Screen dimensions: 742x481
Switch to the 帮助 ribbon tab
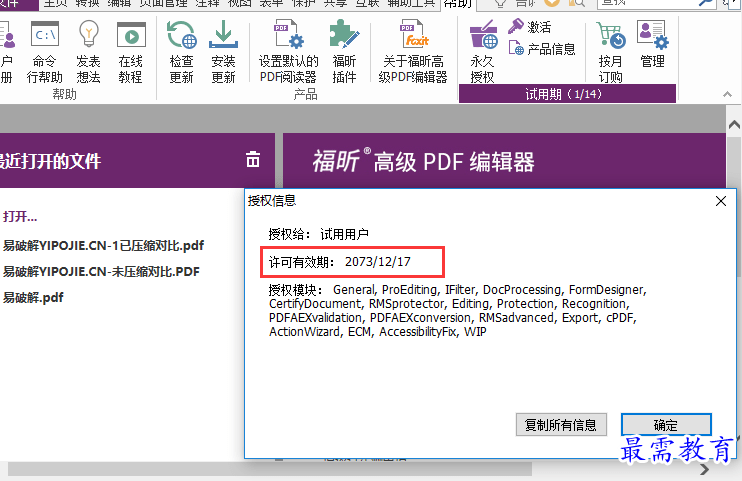[x=458, y=4]
